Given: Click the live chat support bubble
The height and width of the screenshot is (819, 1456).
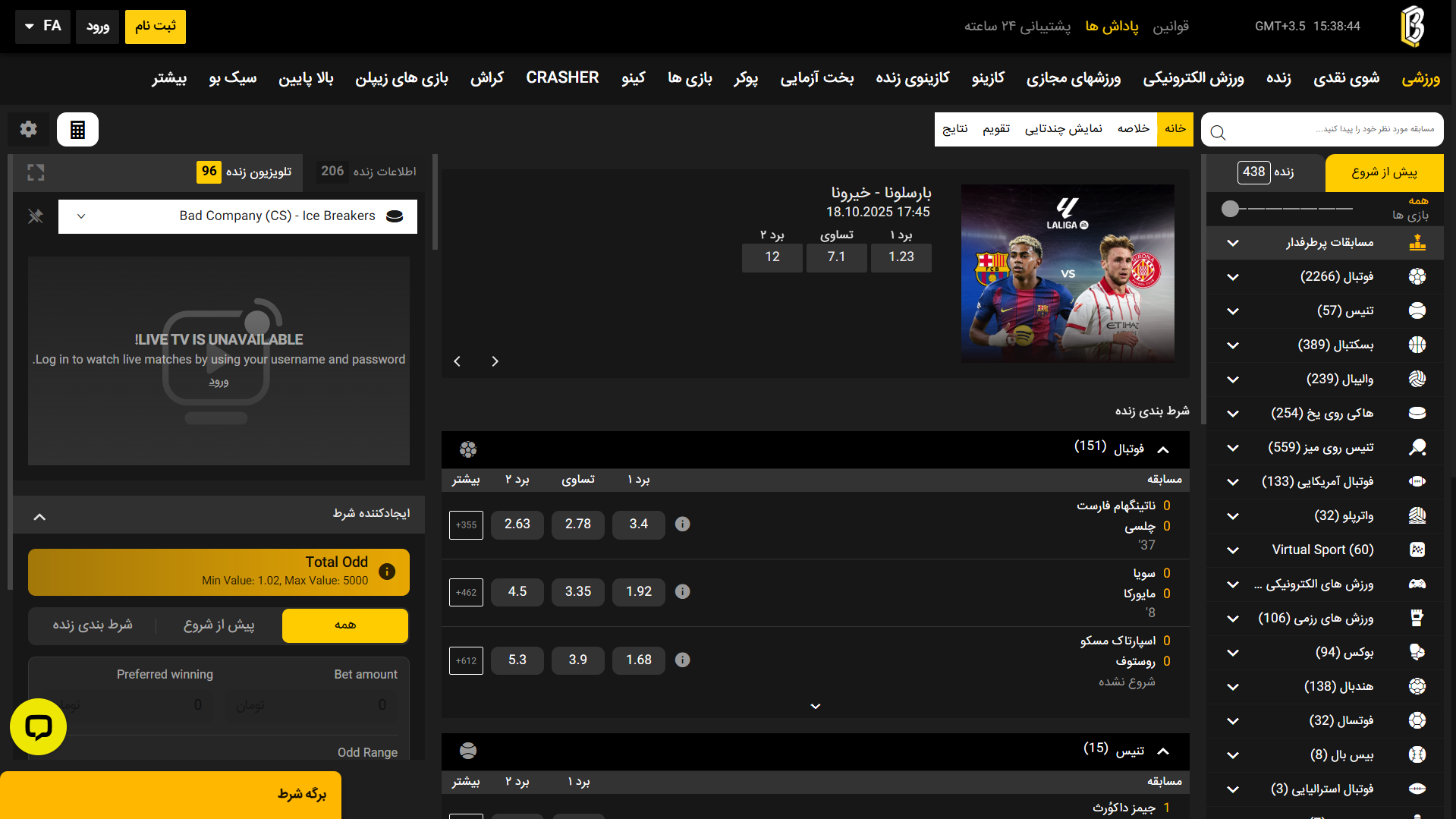Looking at the screenshot, I should [38, 726].
